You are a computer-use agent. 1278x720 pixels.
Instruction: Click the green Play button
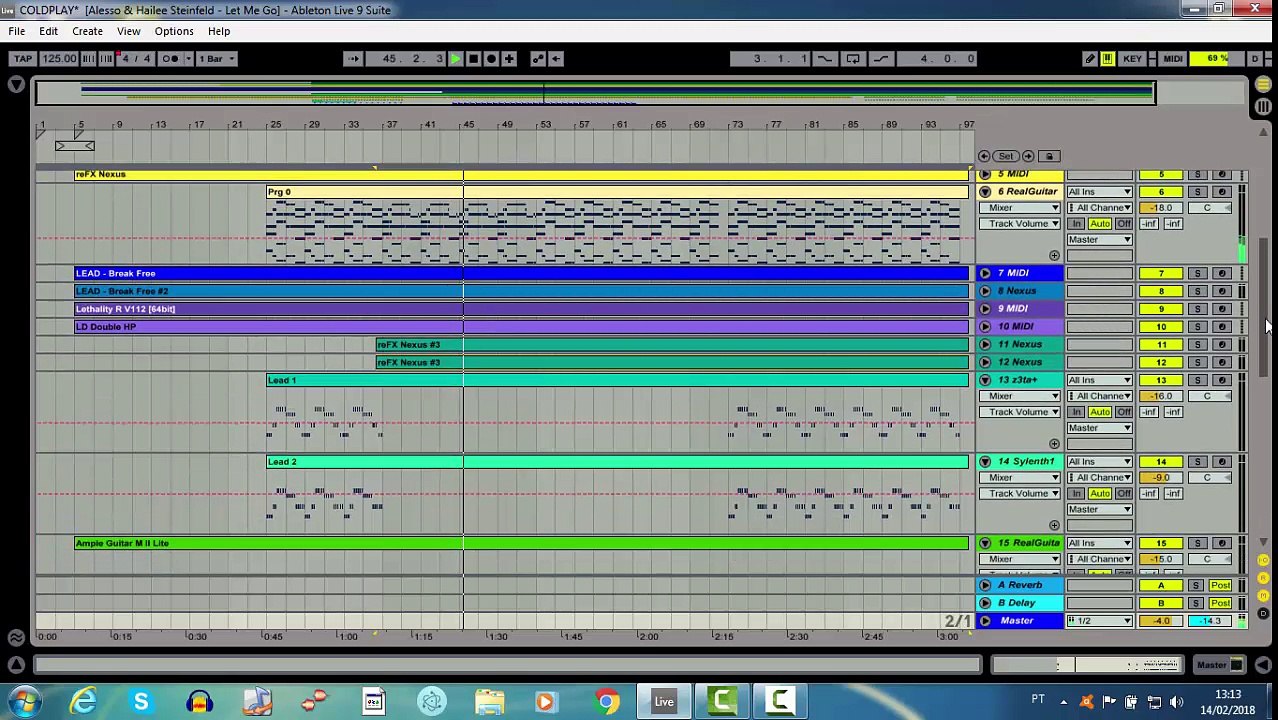click(456, 59)
